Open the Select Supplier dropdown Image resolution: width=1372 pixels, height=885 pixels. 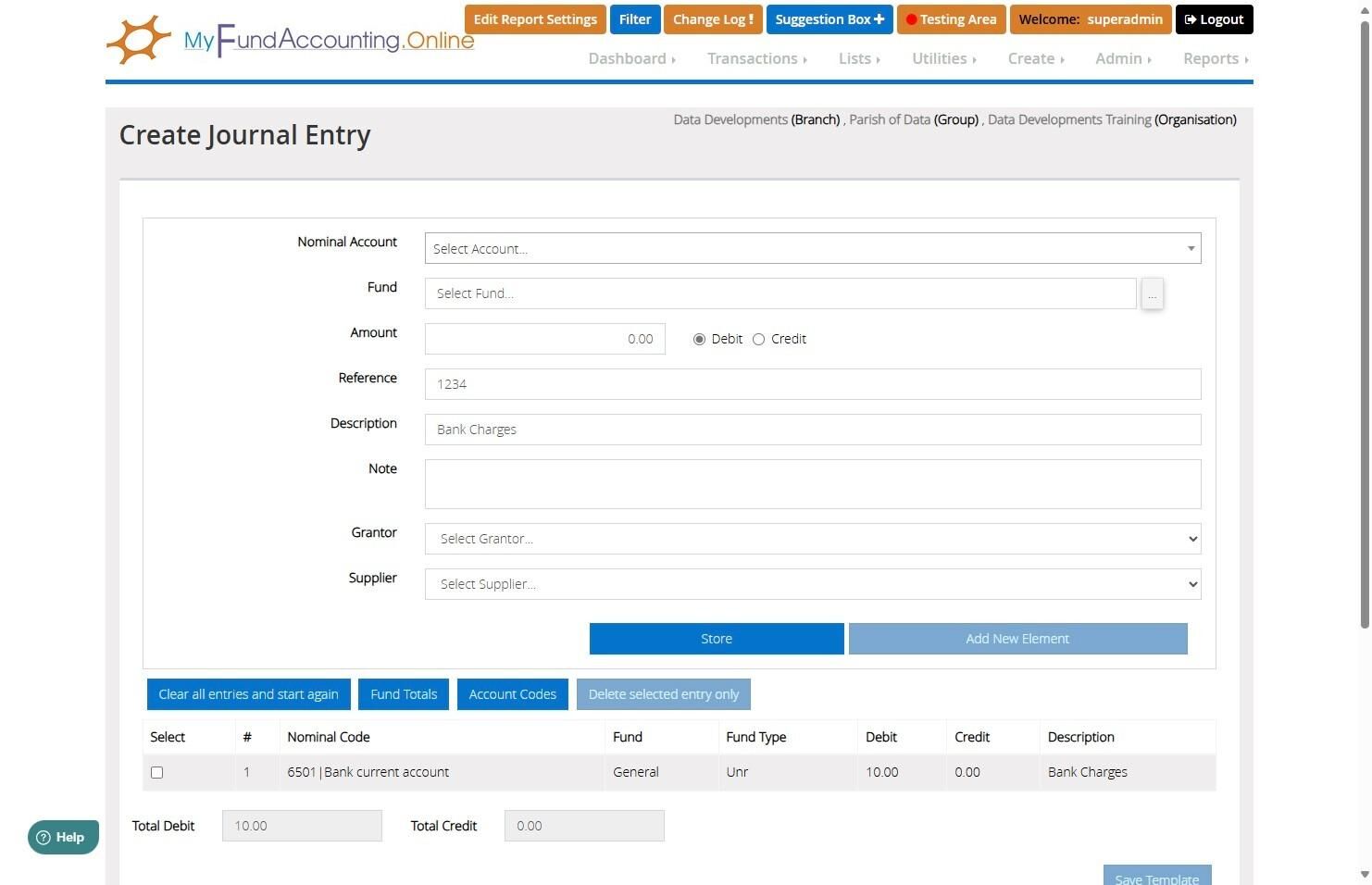click(x=813, y=584)
